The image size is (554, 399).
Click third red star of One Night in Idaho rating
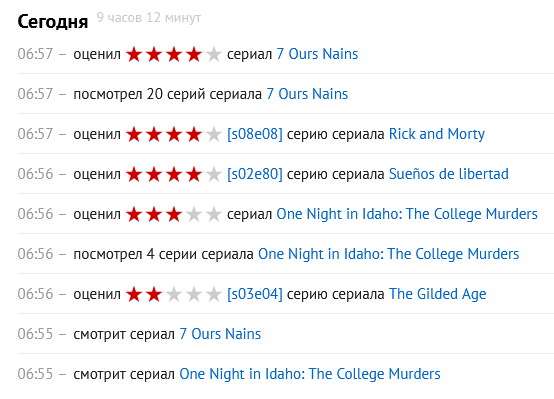(x=174, y=214)
